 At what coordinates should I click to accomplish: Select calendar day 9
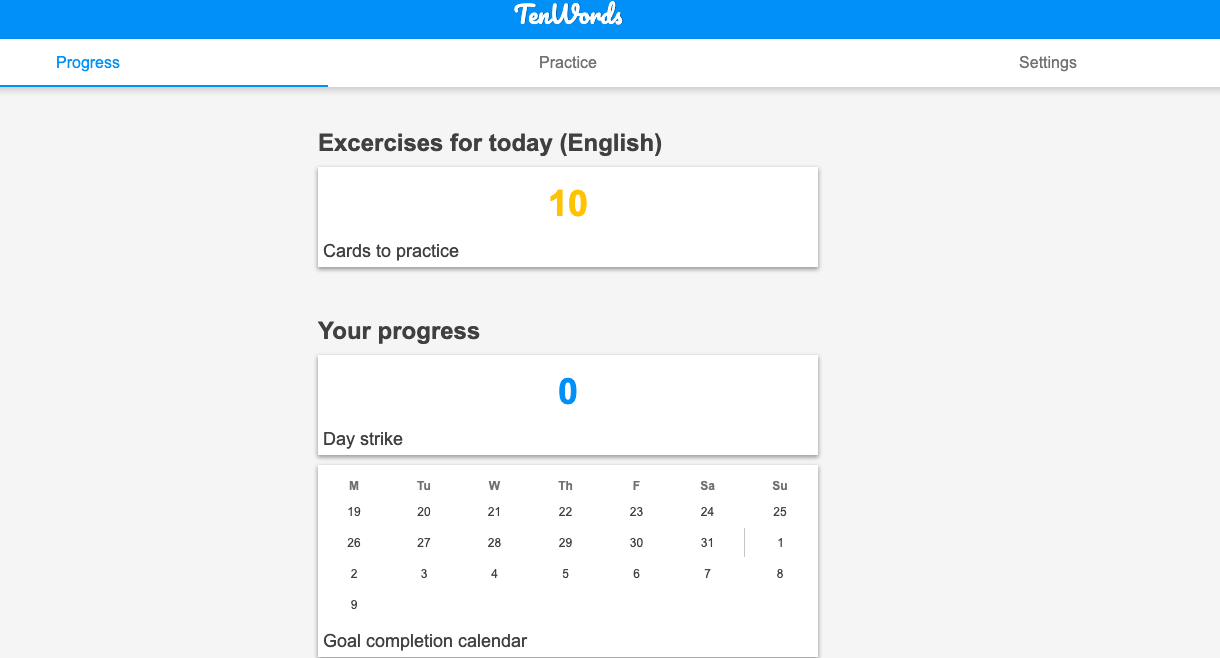tap(354, 605)
